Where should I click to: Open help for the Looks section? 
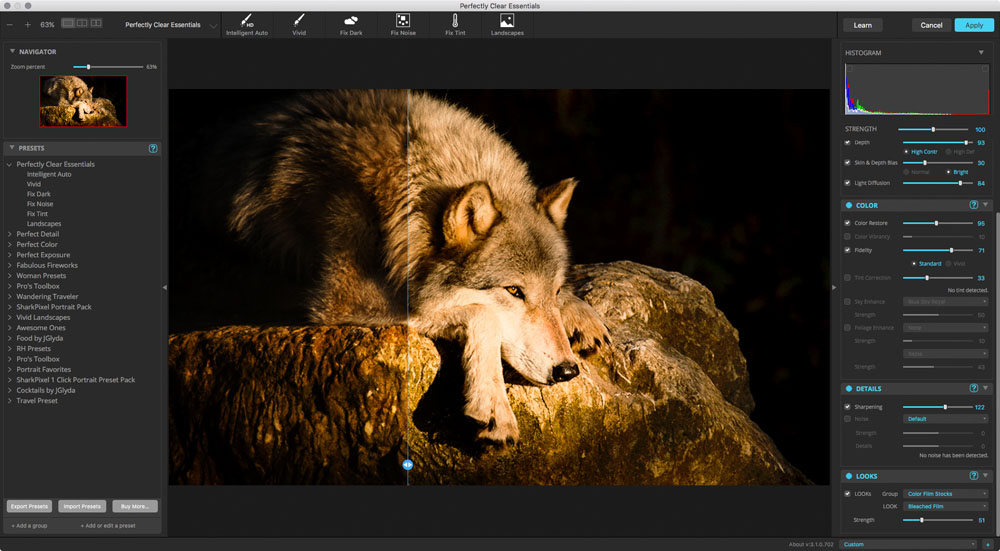[973, 476]
